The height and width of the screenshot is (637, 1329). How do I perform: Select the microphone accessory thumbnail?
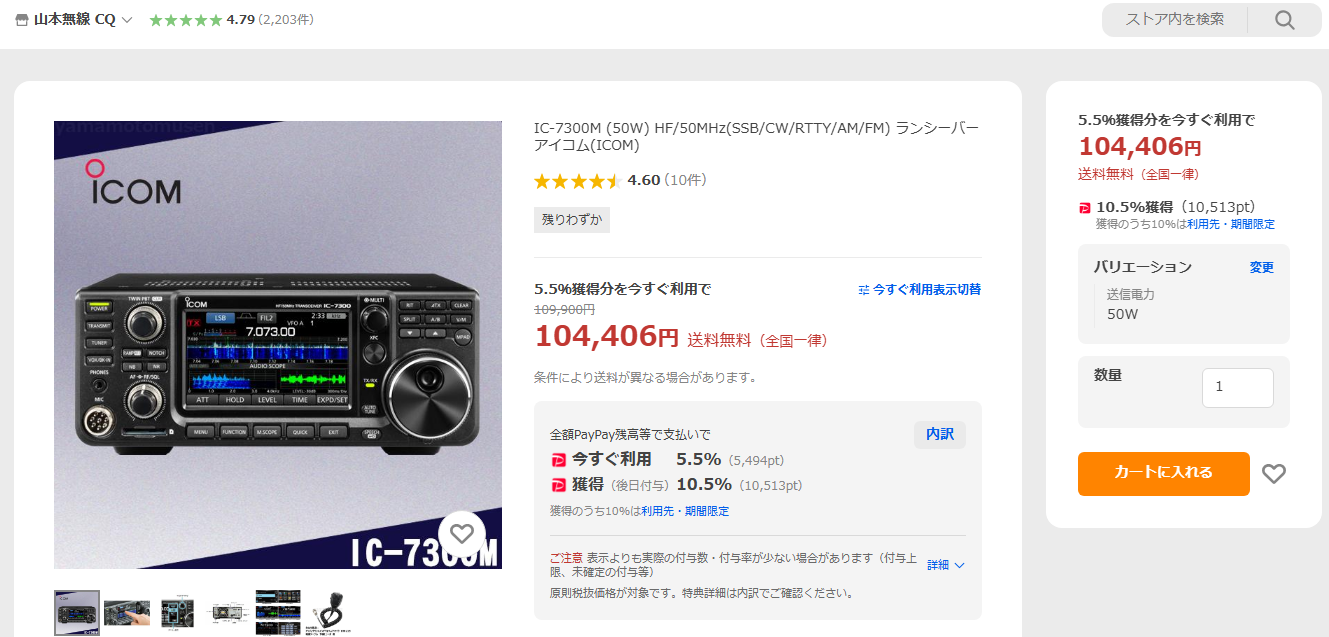click(330, 613)
